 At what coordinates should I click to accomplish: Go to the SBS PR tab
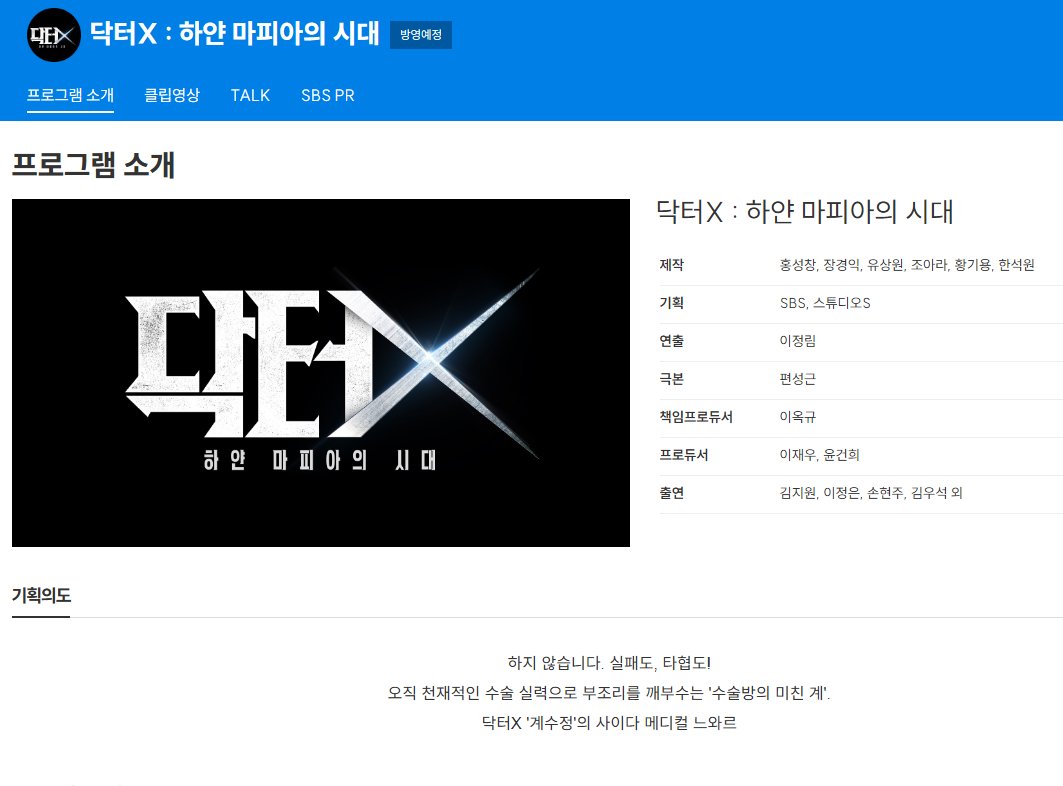pyautogui.click(x=328, y=95)
